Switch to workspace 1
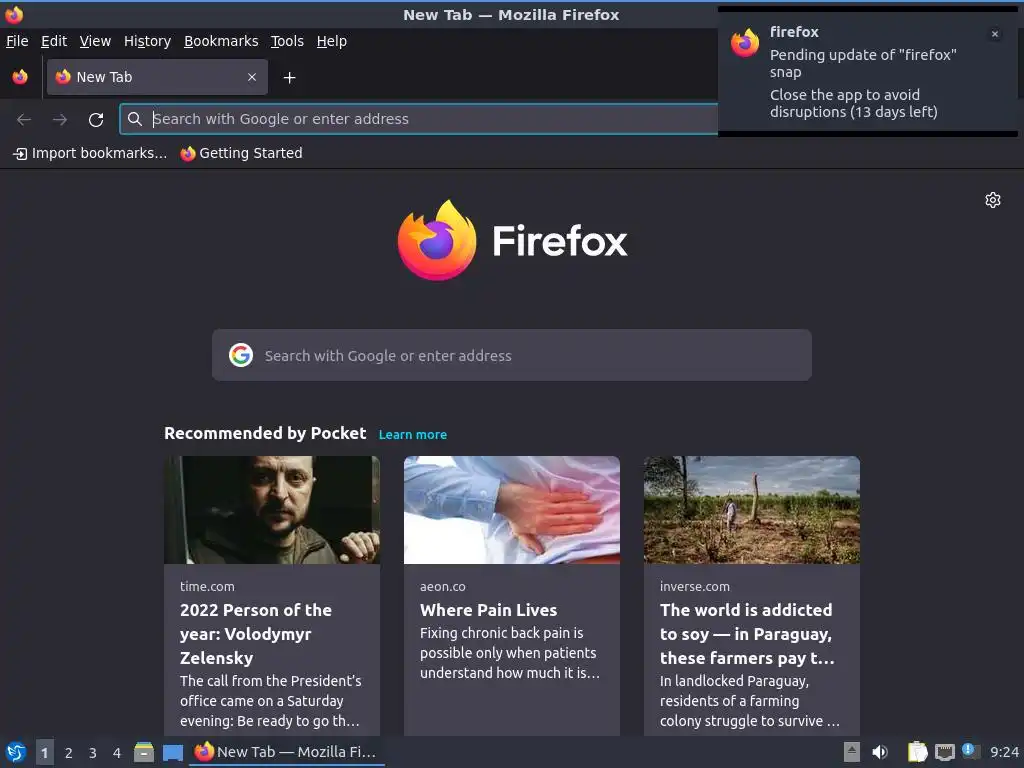The image size is (1024, 768). [x=44, y=753]
